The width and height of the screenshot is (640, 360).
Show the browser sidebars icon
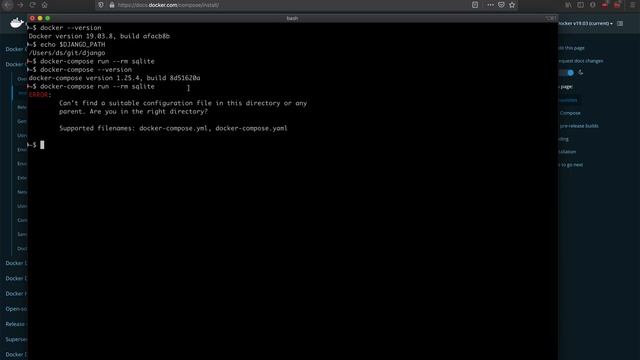click(580, 5)
